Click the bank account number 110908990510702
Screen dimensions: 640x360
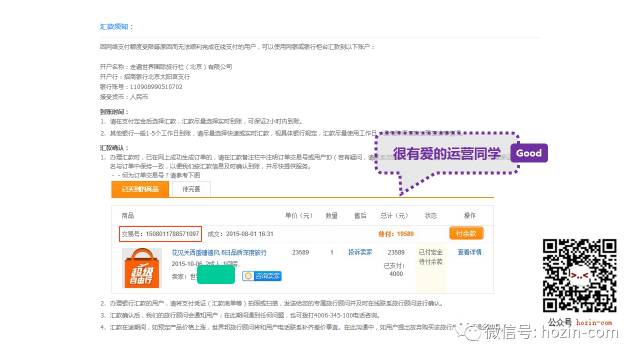pos(156,87)
